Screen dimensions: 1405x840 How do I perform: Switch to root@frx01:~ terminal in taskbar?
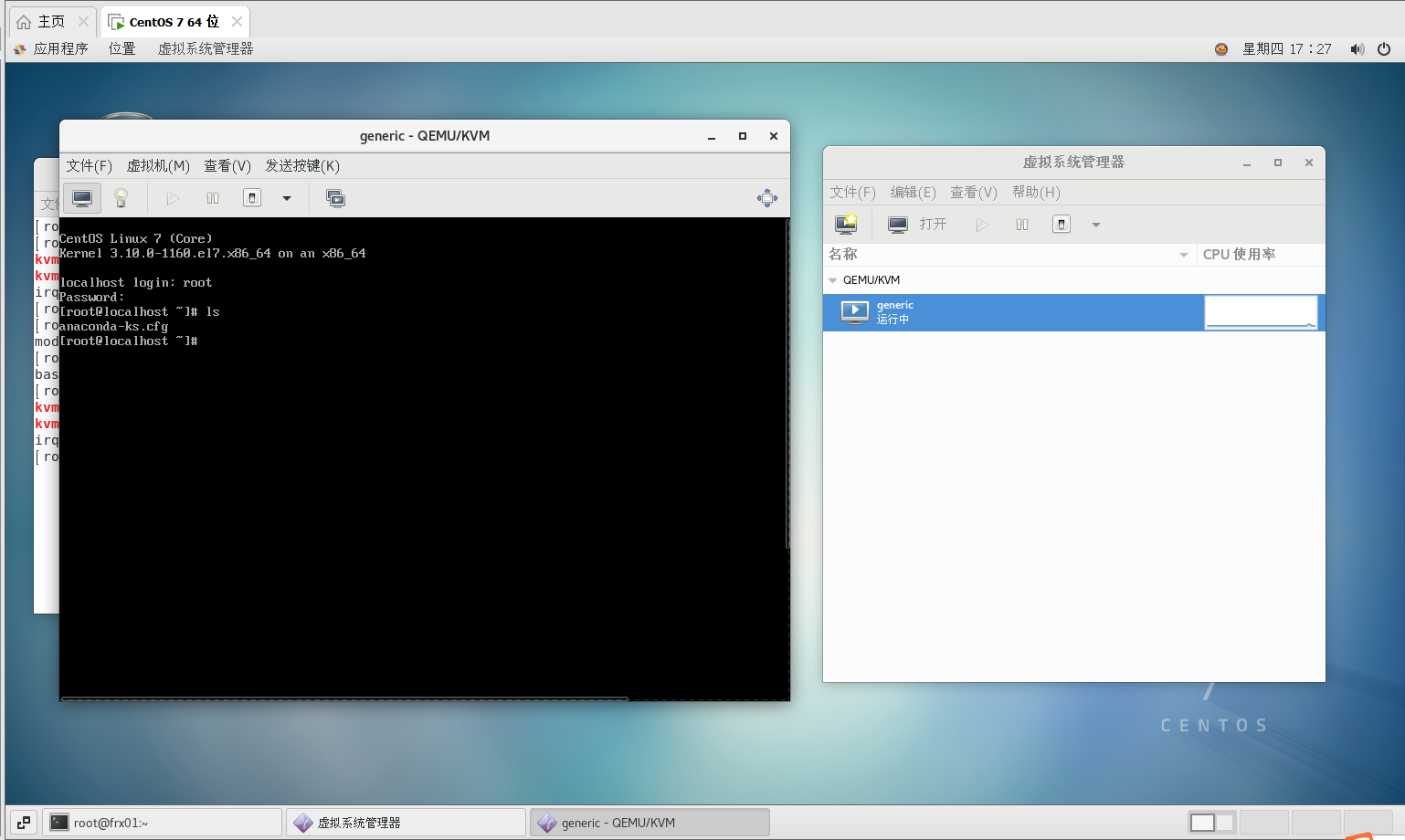pyautogui.click(x=164, y=823)
